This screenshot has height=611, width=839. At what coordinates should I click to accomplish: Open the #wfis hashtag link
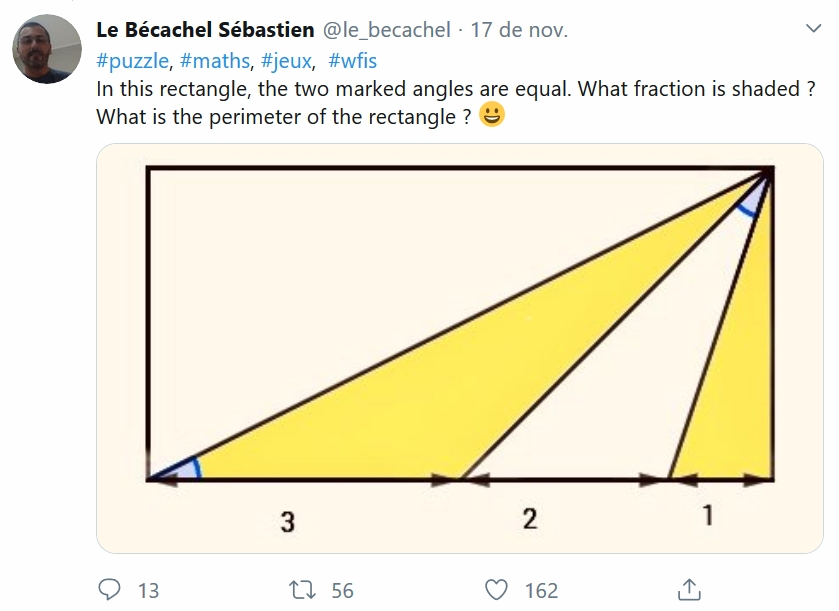click(352, 61)
